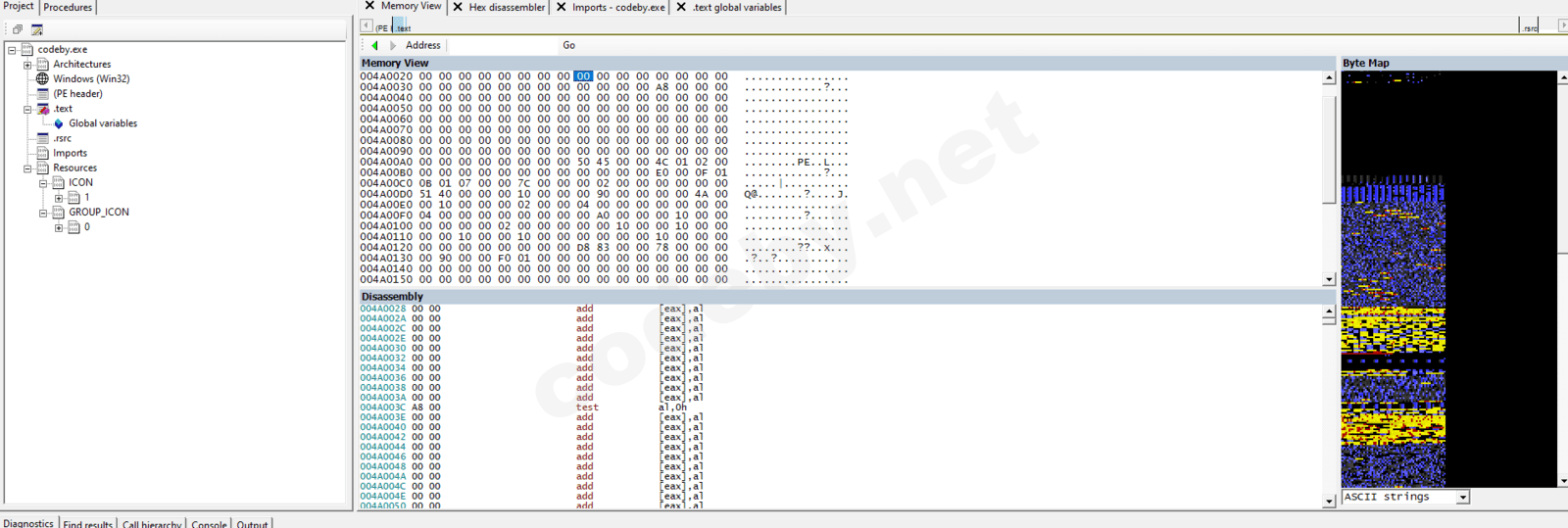This screenshot has height=528, width=1568.
Task: Select disassembly address 004A0040
Action: point(382,427)
